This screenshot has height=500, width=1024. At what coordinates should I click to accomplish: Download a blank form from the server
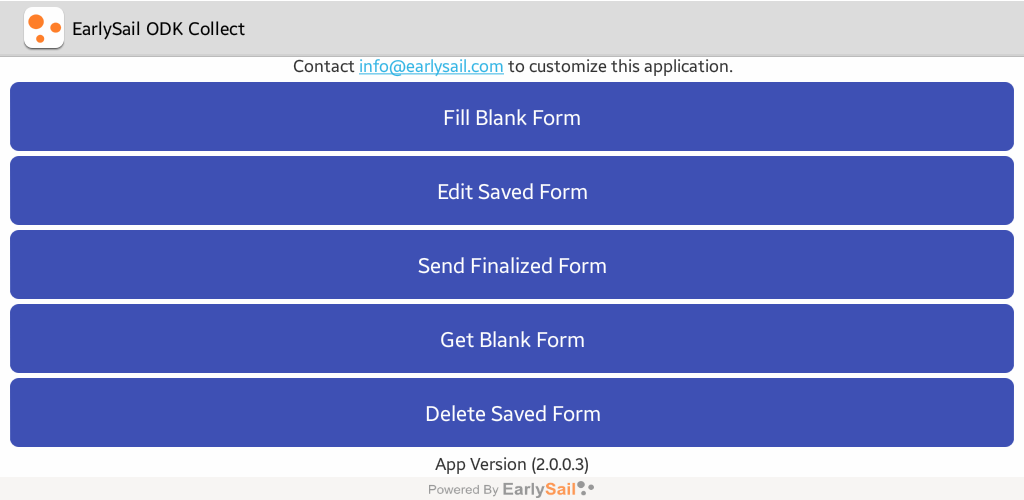point(512,339)
